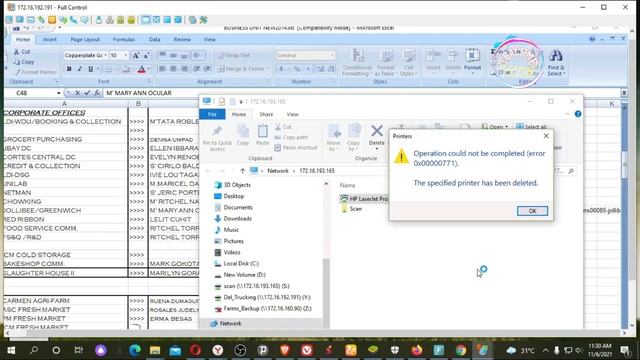Image resolution: width=640 pixels, height=360 pixels.
Task: Click remote control phone call toolbar icon
Action: (73, 20)
